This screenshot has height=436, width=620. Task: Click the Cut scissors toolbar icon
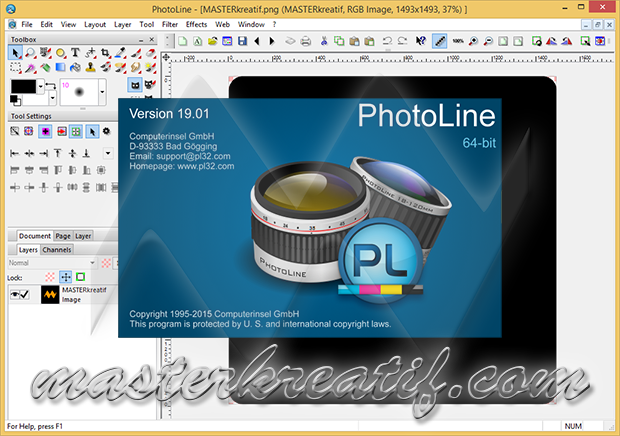[324, 41]
